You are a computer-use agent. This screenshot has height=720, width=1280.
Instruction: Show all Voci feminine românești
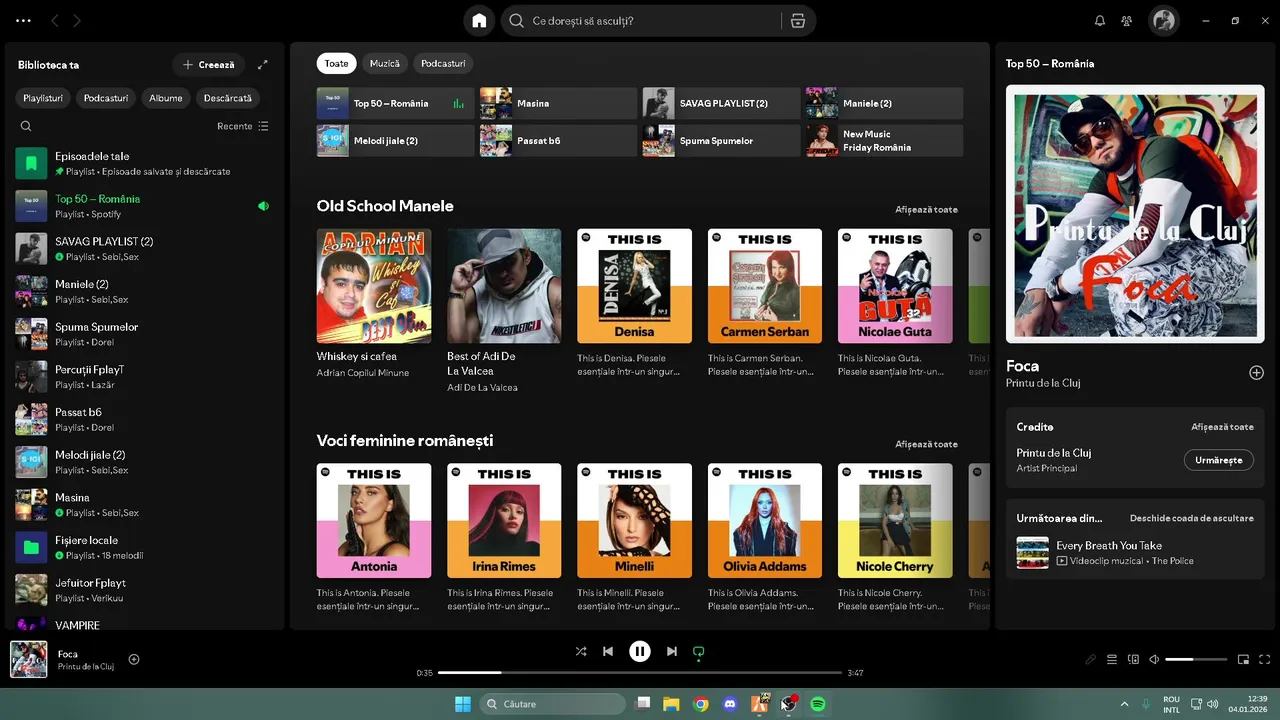click(x=926, y=444)
